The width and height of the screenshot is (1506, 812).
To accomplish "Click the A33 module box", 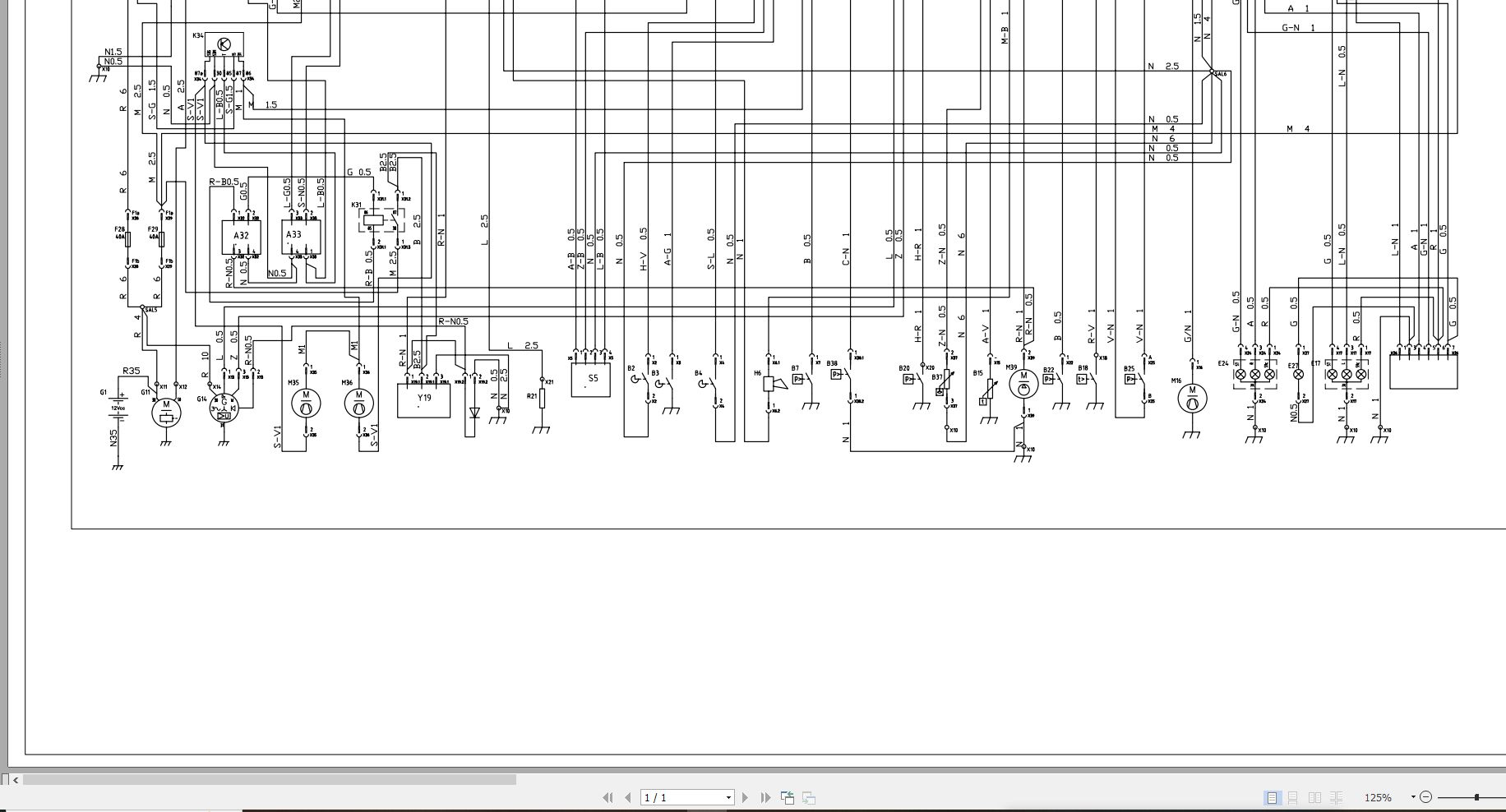I will [x=301, y=237].
